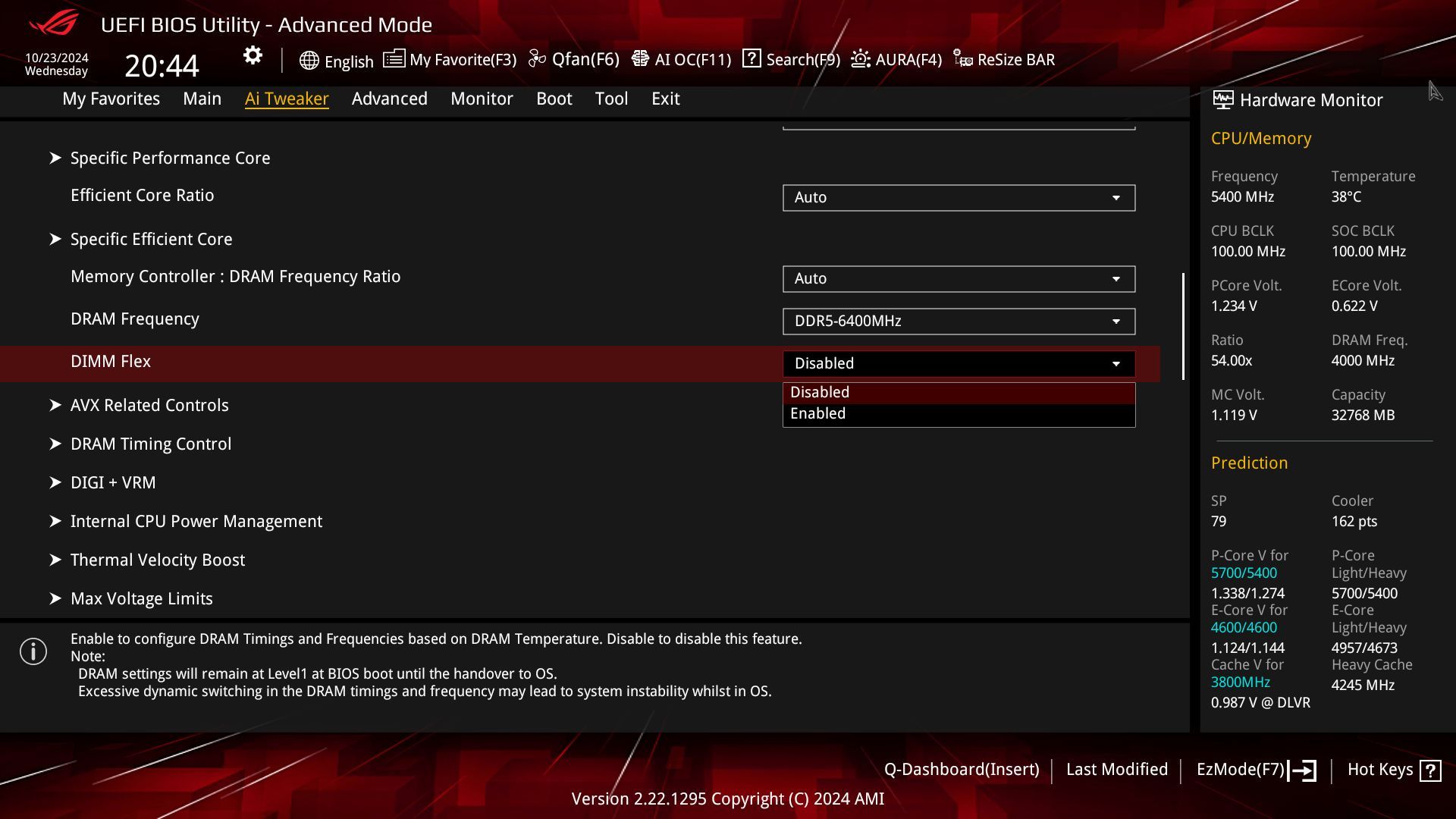This screenshot has width=1456, height=819.
Task: Switch to Advanced tab
Action: [x=390, y=99]
